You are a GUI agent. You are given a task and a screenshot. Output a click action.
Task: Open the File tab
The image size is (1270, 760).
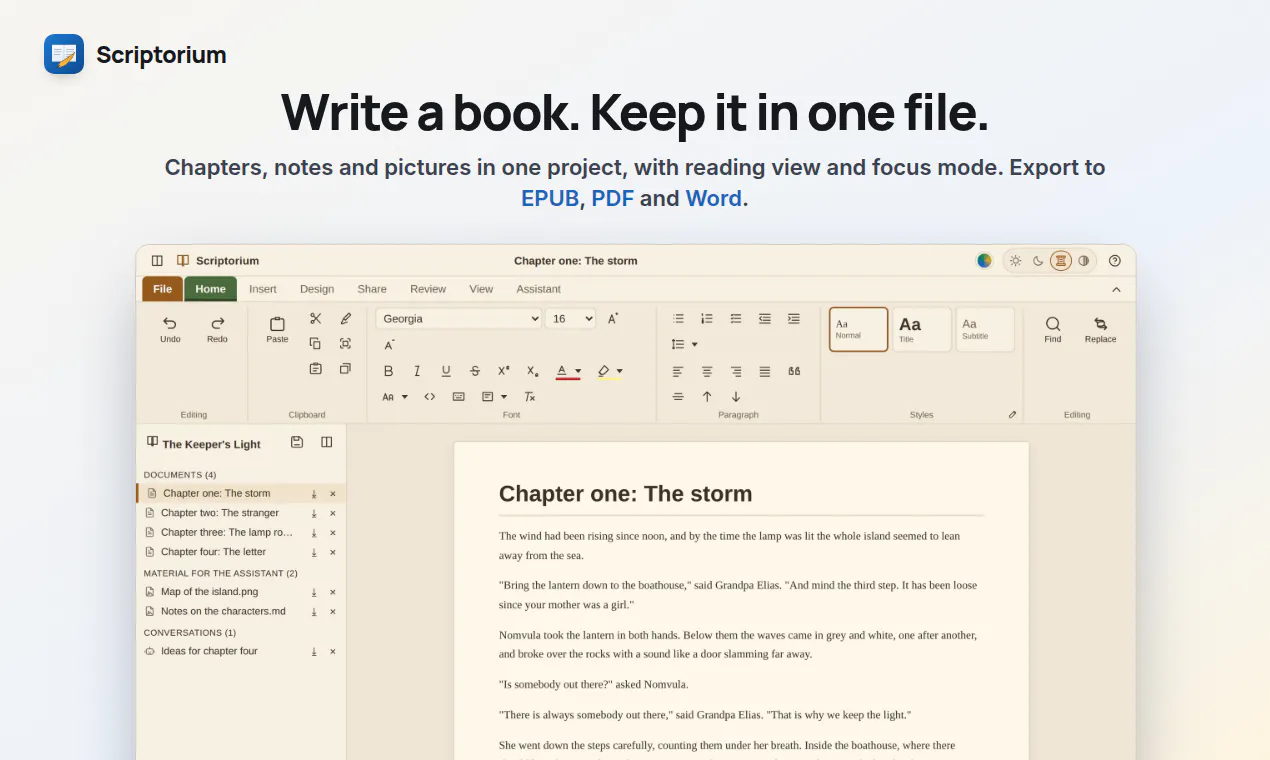pos(162,289)
